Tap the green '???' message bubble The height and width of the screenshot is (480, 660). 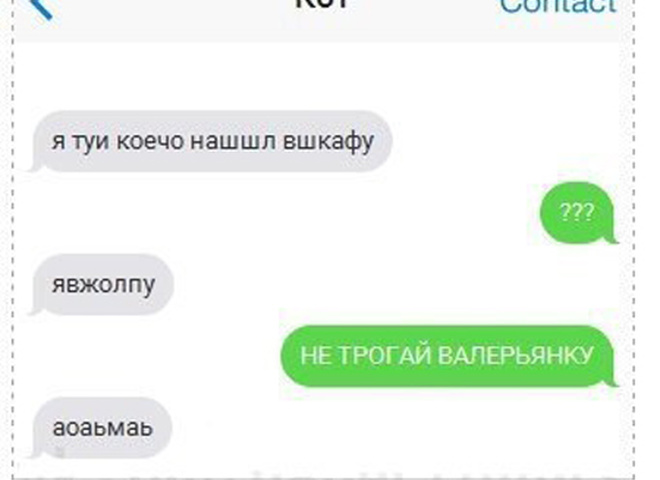577,213
